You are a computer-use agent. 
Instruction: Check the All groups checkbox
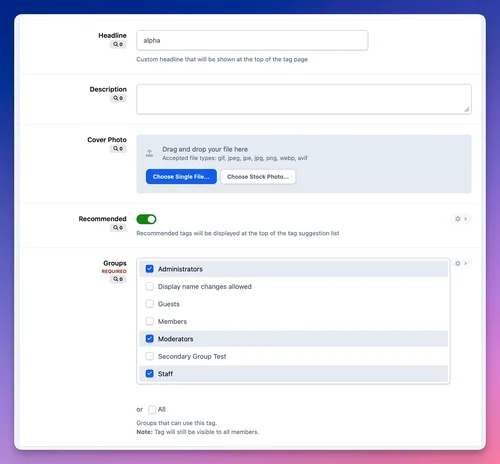(152, 409)
